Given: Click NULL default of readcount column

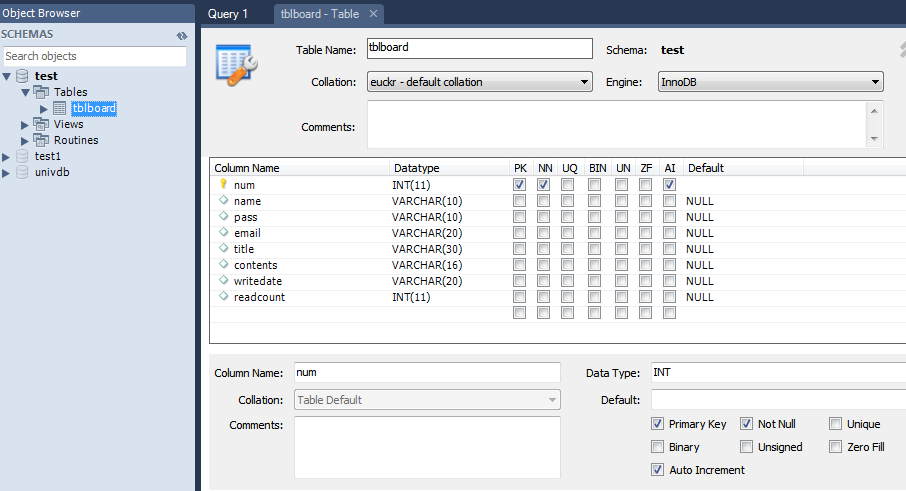Looking at the screenshot, I should 700,297.
